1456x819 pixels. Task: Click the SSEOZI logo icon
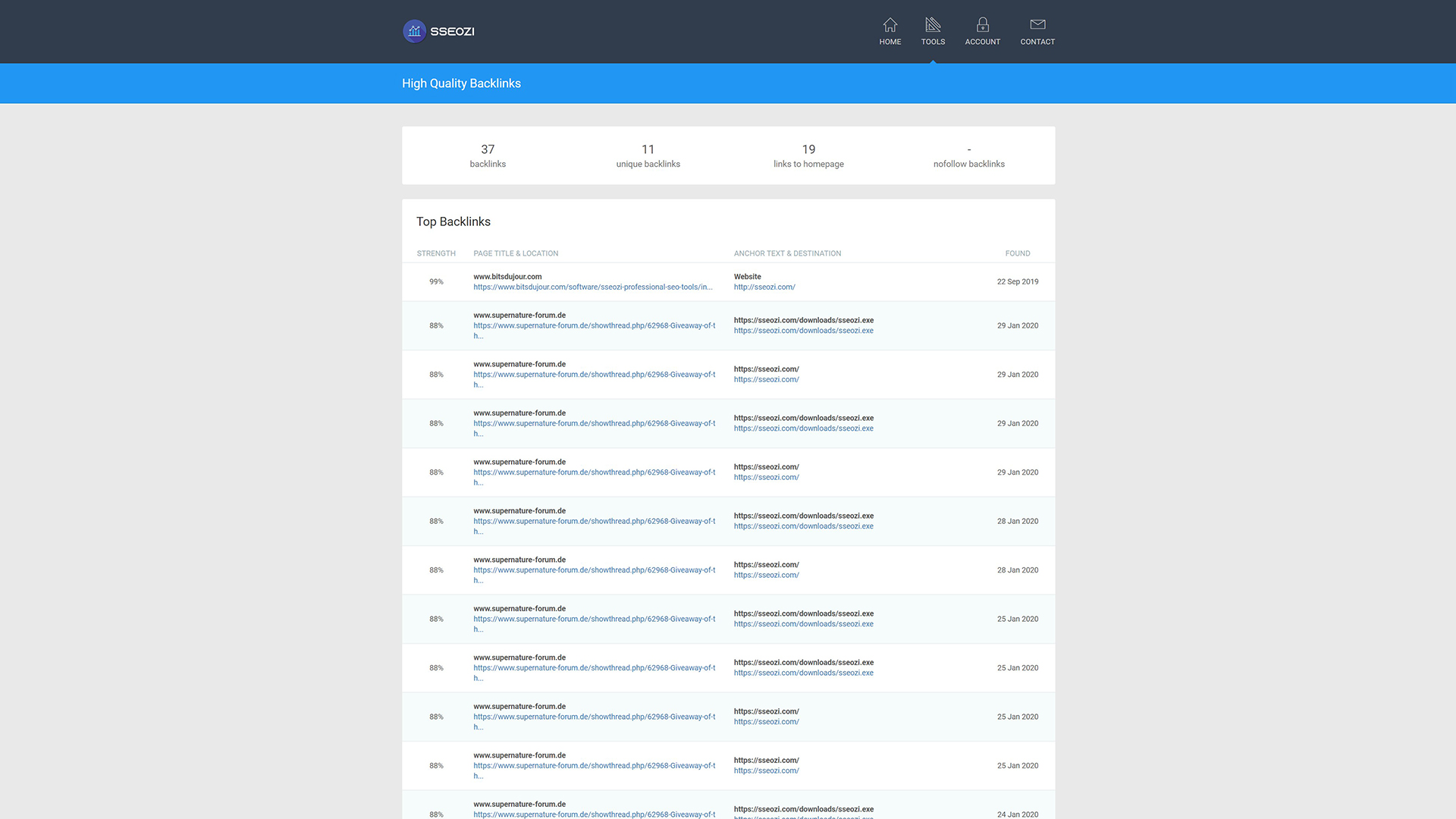pos(414,31)
